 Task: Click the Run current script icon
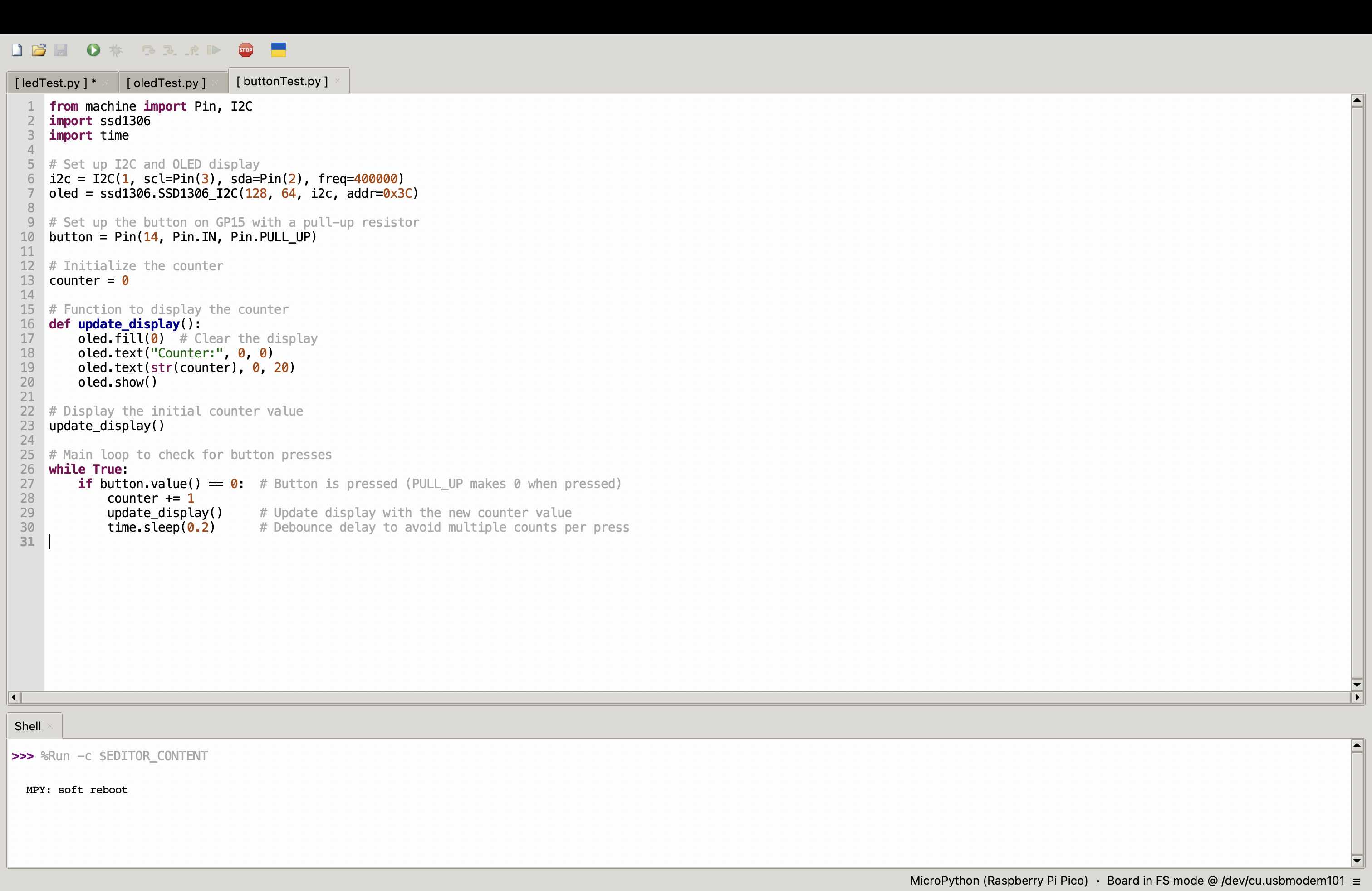click(93, 49)
